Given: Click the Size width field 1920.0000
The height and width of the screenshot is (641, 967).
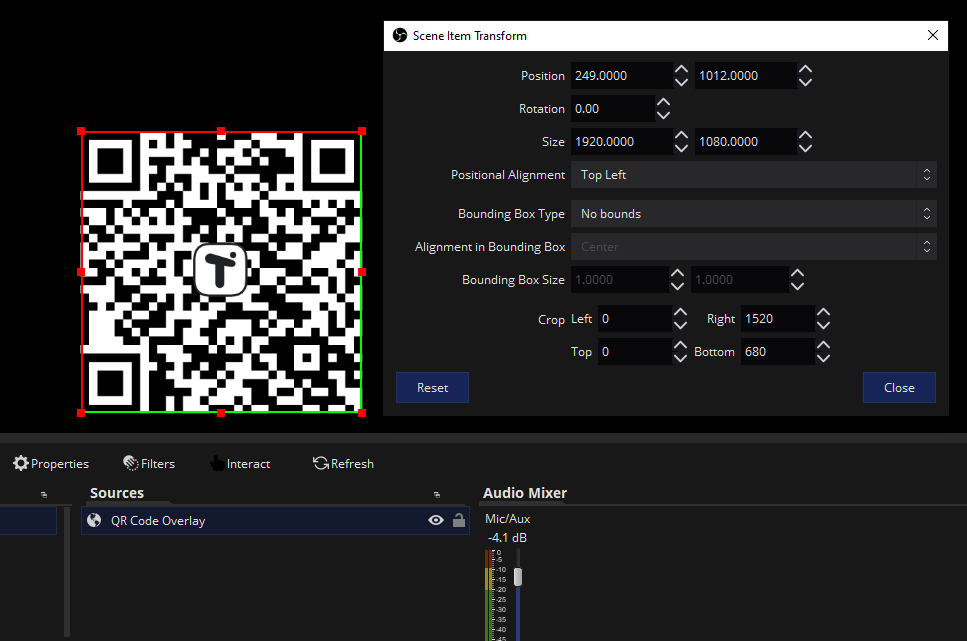Looking at the screenshot, I should (x=622, y=141).
